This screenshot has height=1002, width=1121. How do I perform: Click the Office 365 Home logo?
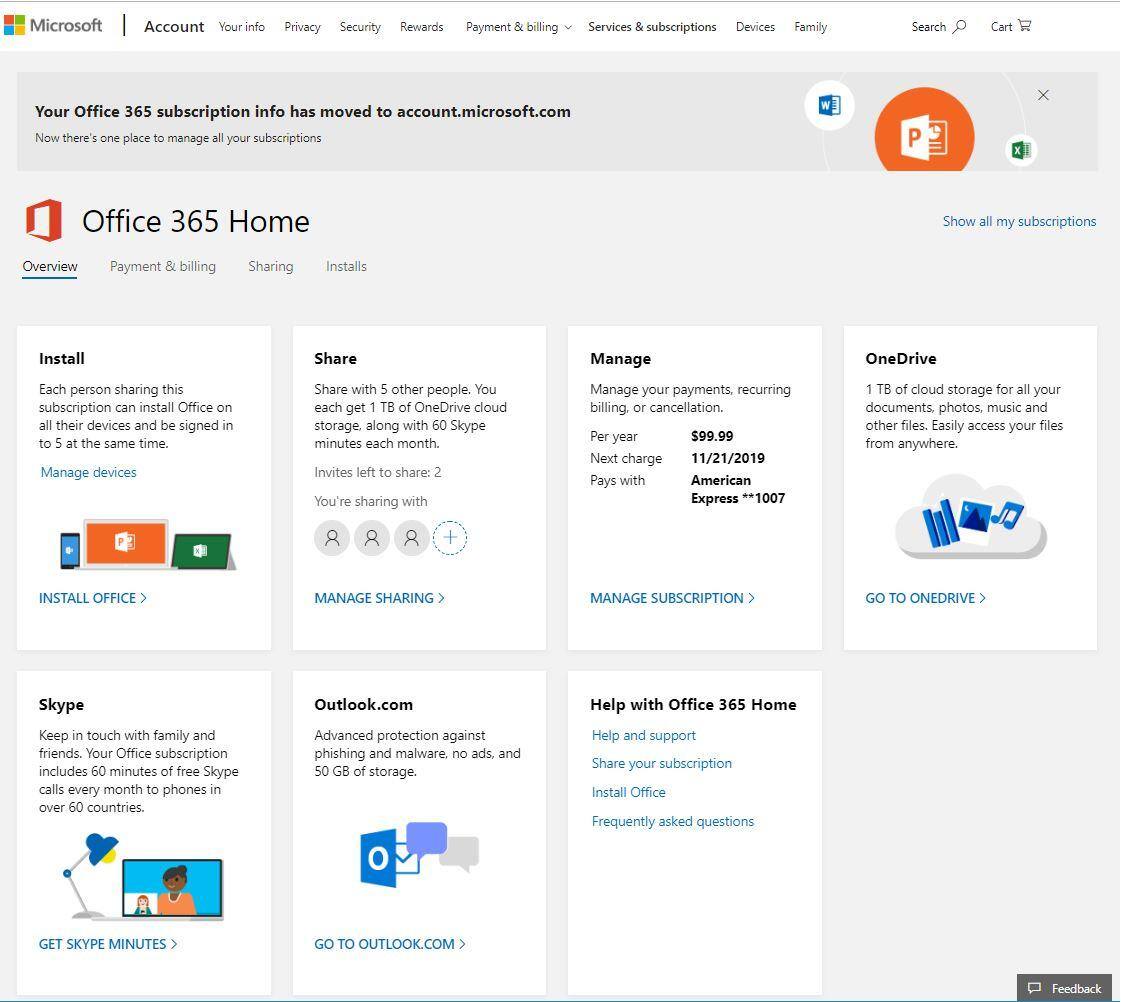pos(44,220)
